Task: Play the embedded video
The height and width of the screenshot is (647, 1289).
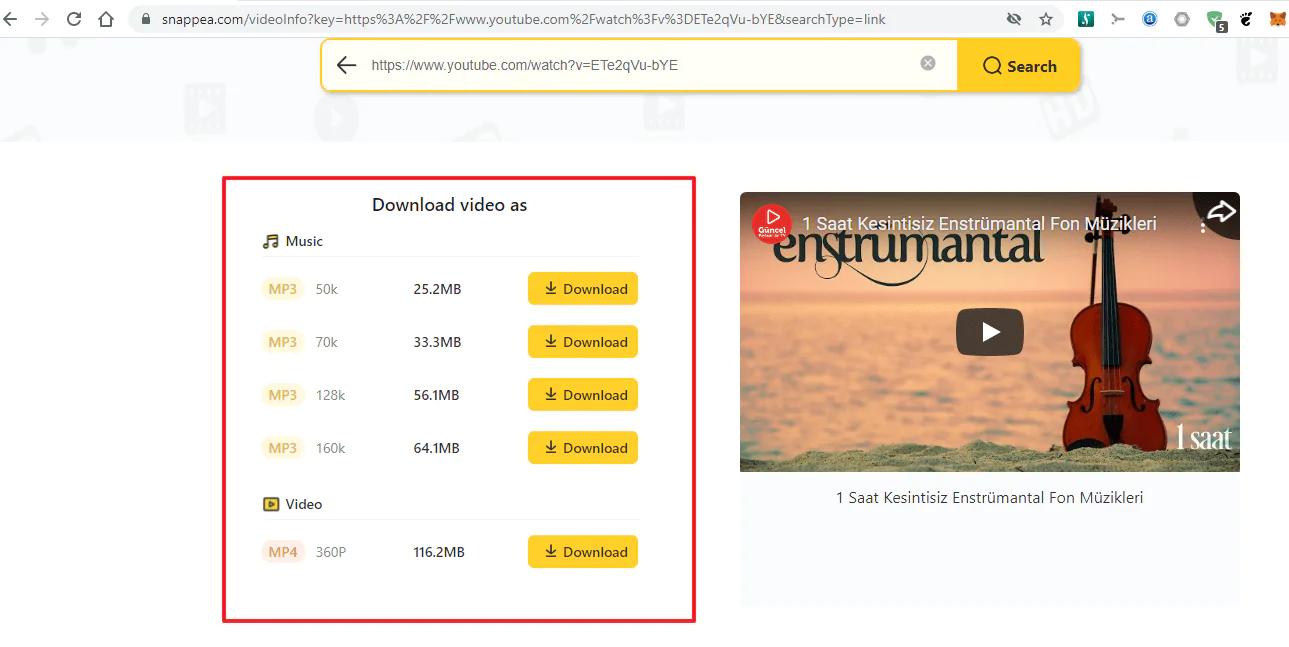Action: click(x=990, y=332)
